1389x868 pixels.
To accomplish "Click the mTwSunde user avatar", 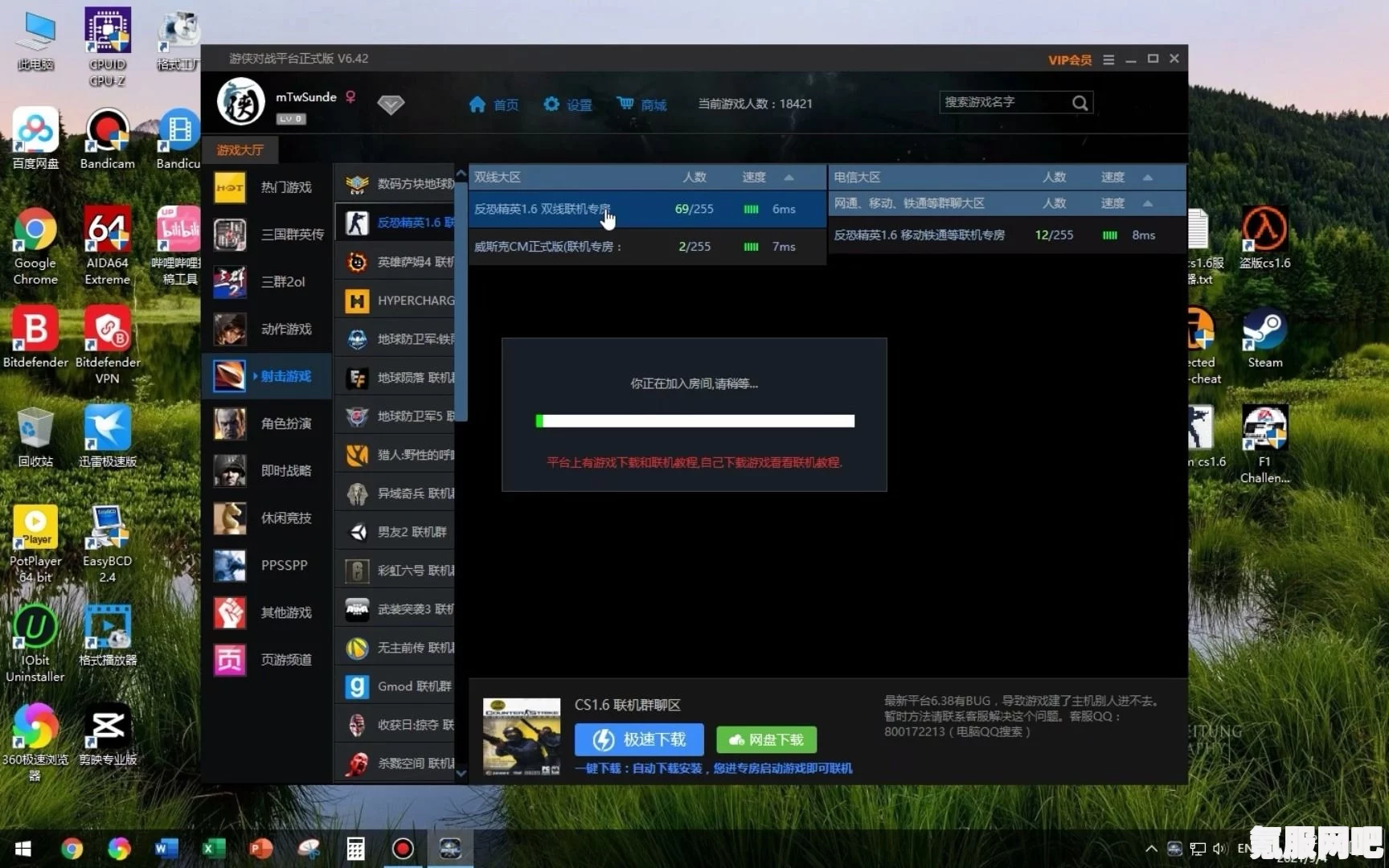I will [x=240, y=102].
